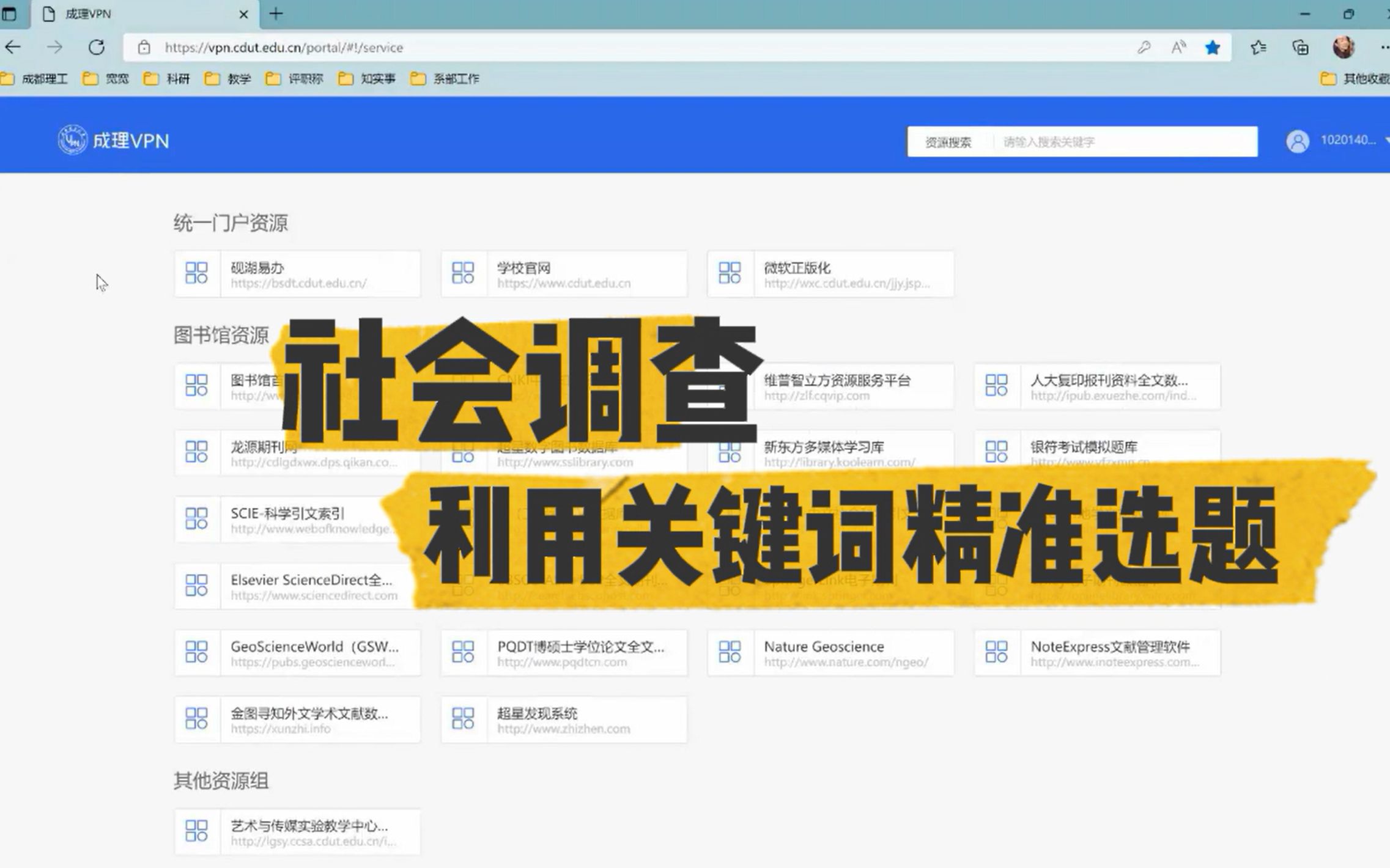Click the NoteExpress resource icon
The image size is (1390, 868).
[x=996, y=652]
